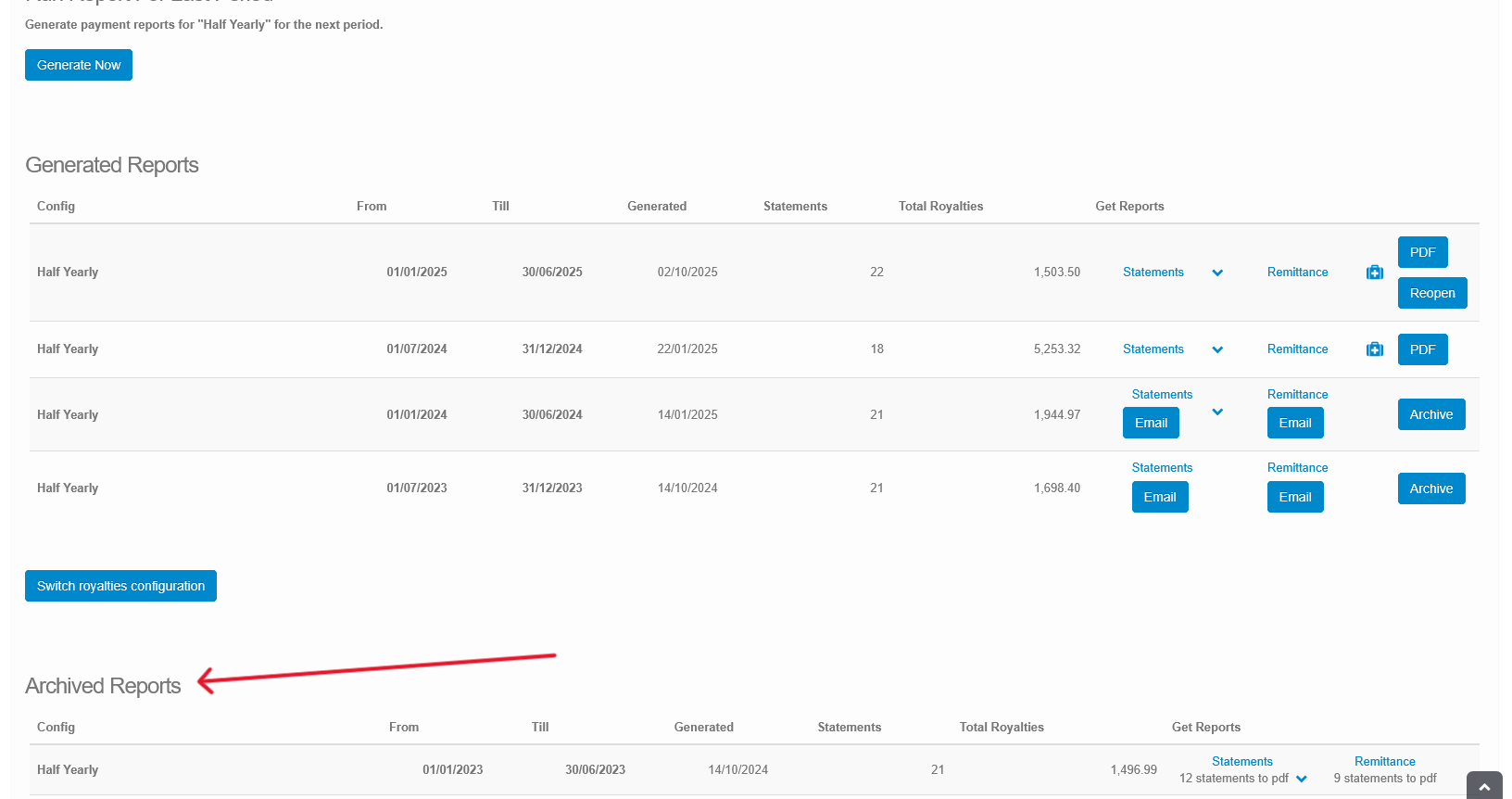The height and width of the screenshot is (799, 1512).
Task: Click the briefcase icon in the 01/01/2025 row
Action: (1375, 273)
